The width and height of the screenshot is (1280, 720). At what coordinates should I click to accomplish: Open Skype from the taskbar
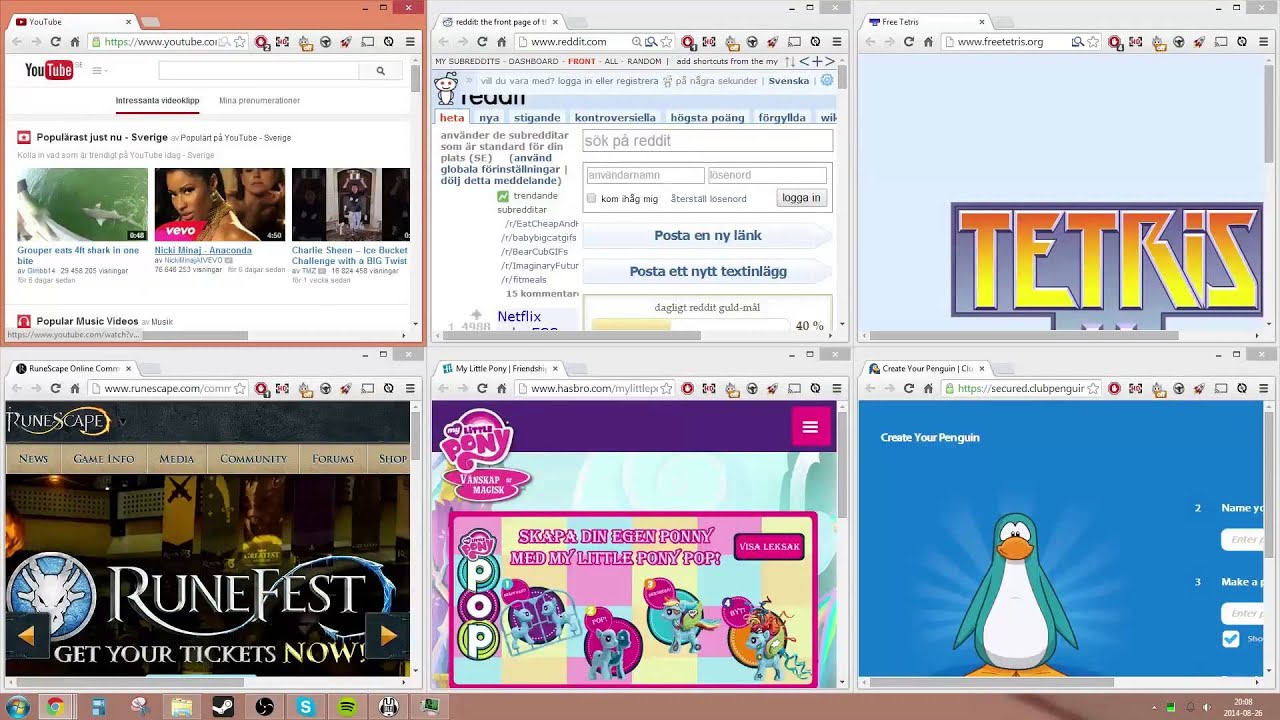(x=305, y=707)
